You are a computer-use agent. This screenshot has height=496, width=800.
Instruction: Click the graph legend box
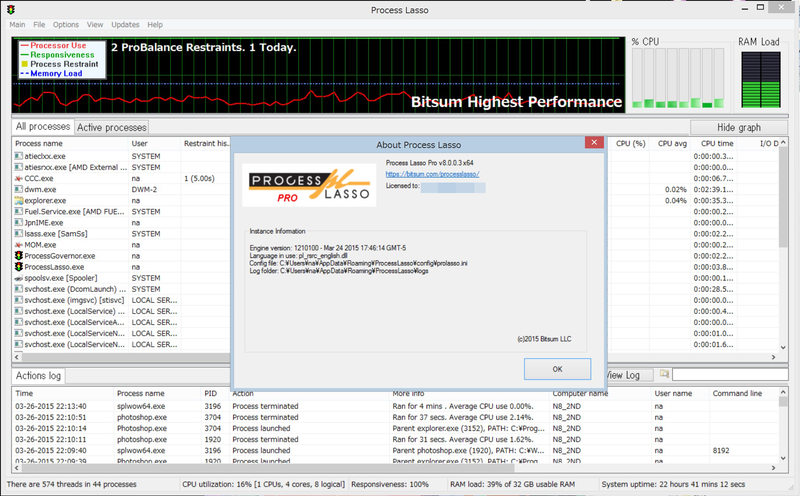click(x=62, y=60)
